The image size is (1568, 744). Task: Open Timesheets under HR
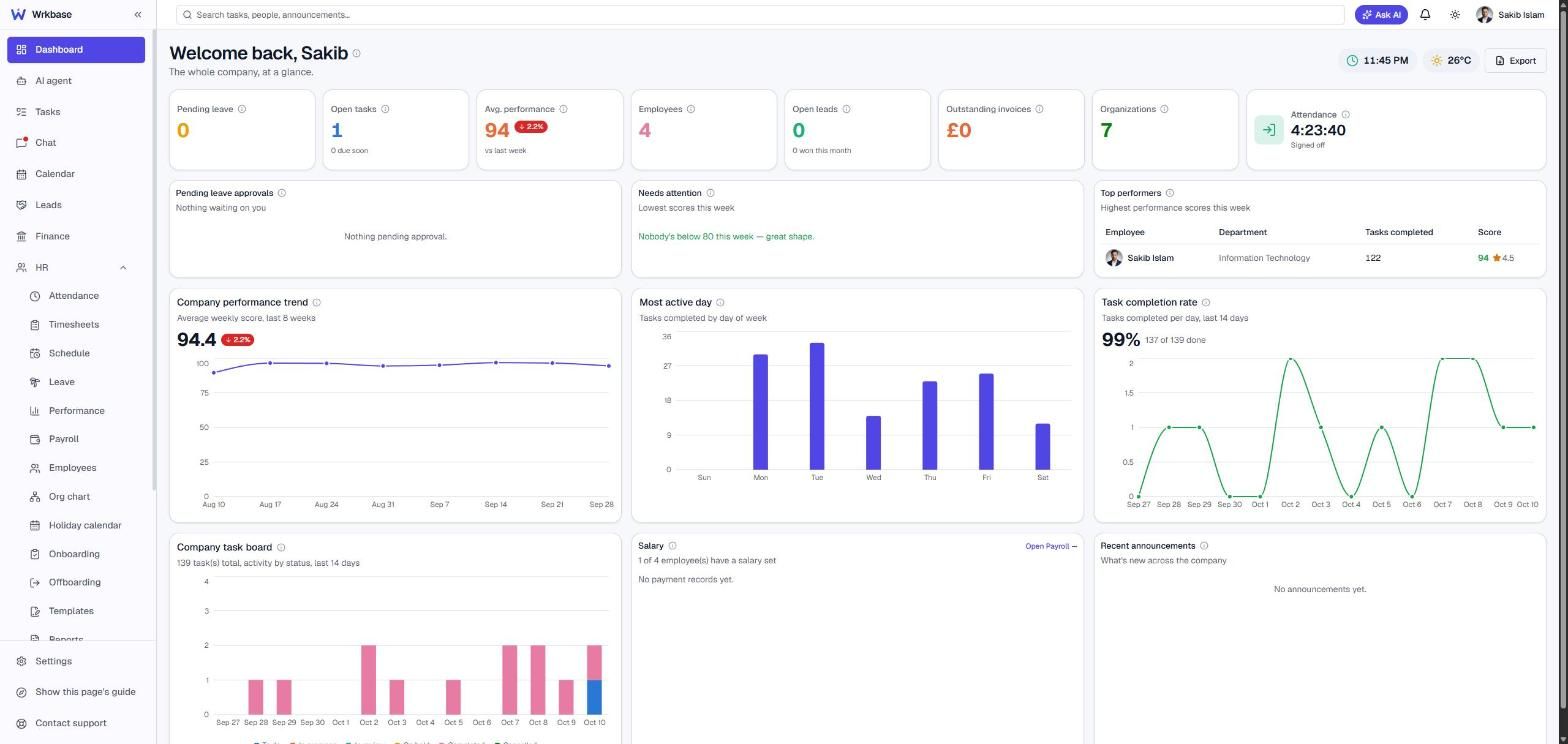83,325
